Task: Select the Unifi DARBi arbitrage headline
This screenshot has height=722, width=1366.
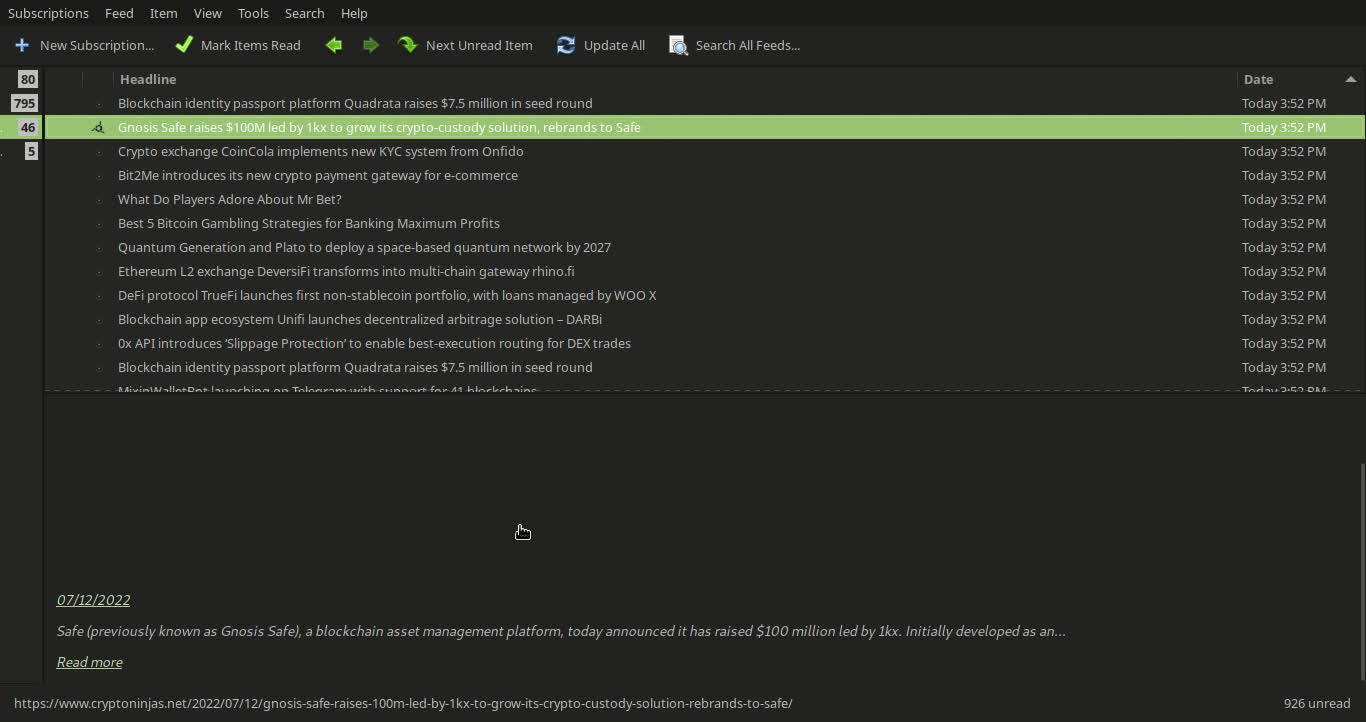Action: click(x=360, y=319)
